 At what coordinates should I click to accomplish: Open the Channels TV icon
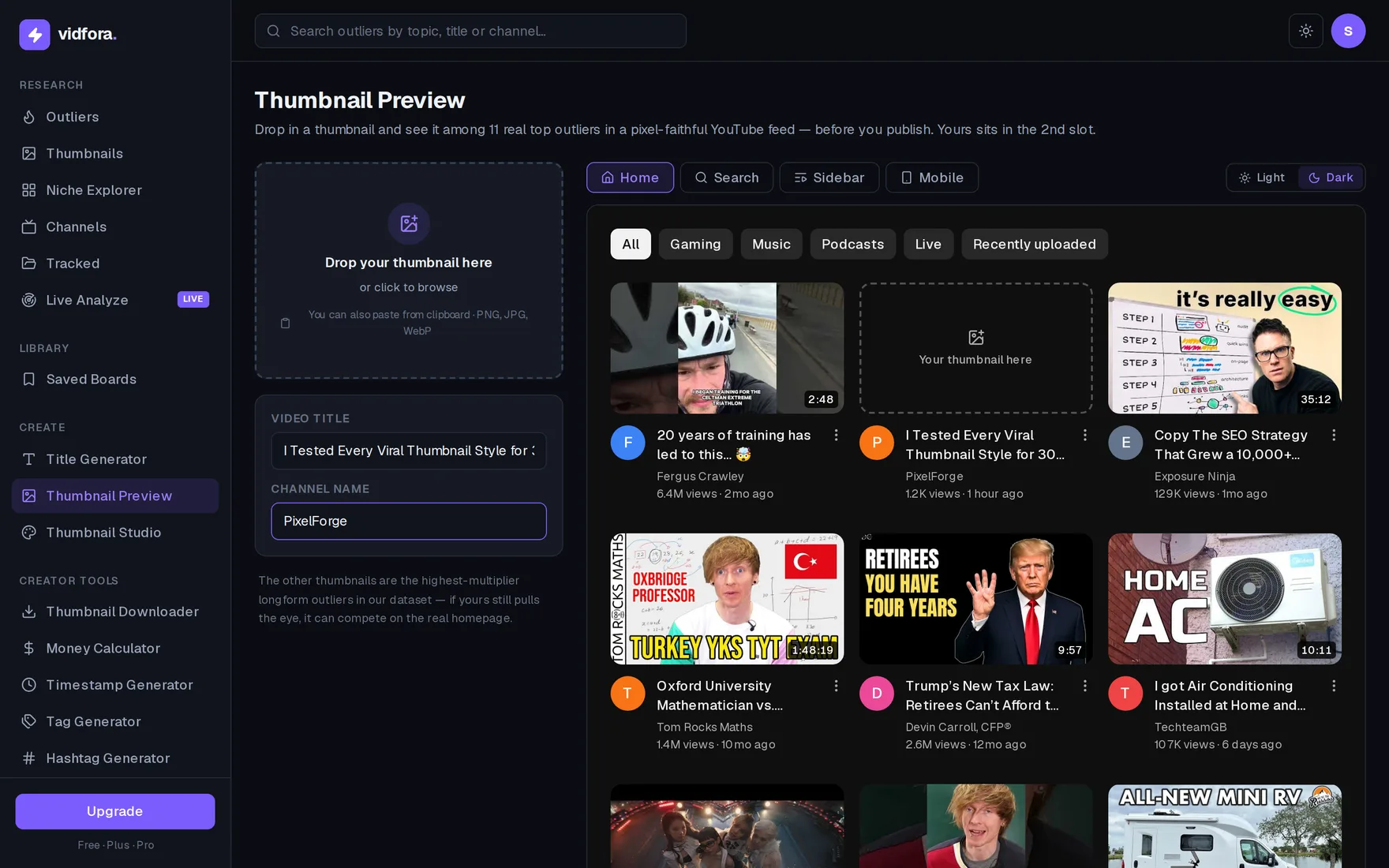tap(29, 226)
